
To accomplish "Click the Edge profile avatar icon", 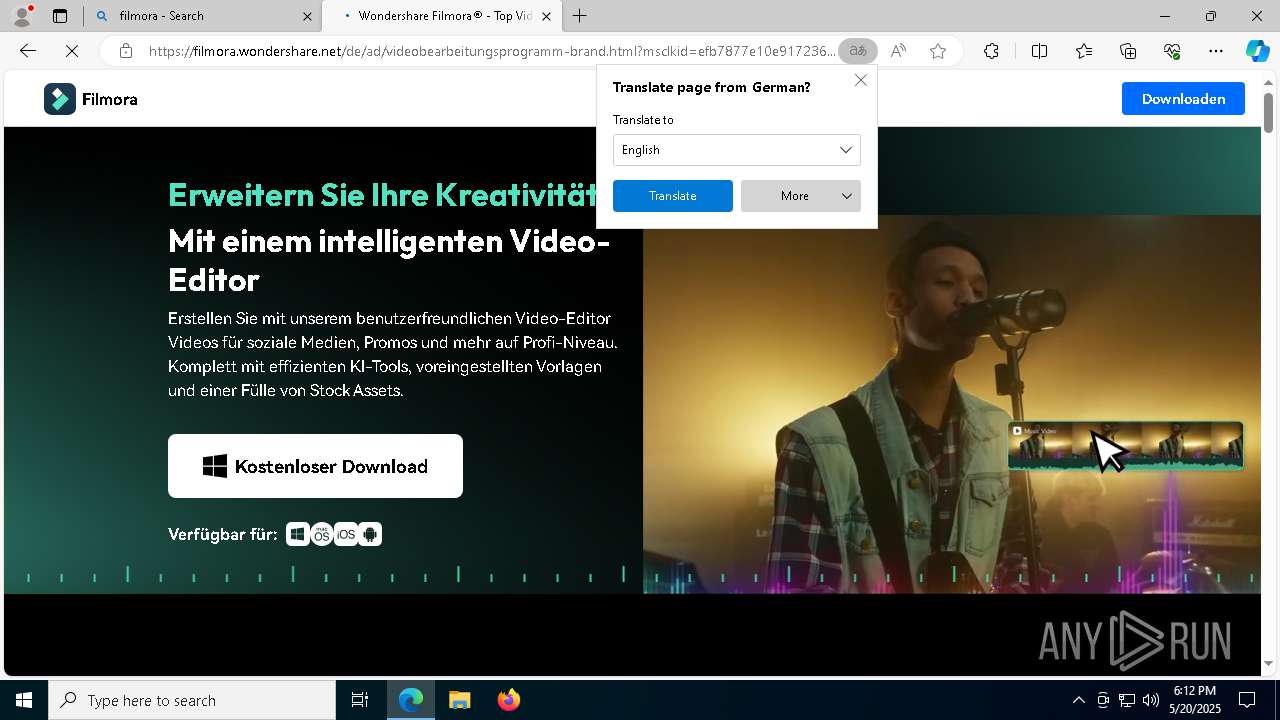I will click(x=22, y=15).
